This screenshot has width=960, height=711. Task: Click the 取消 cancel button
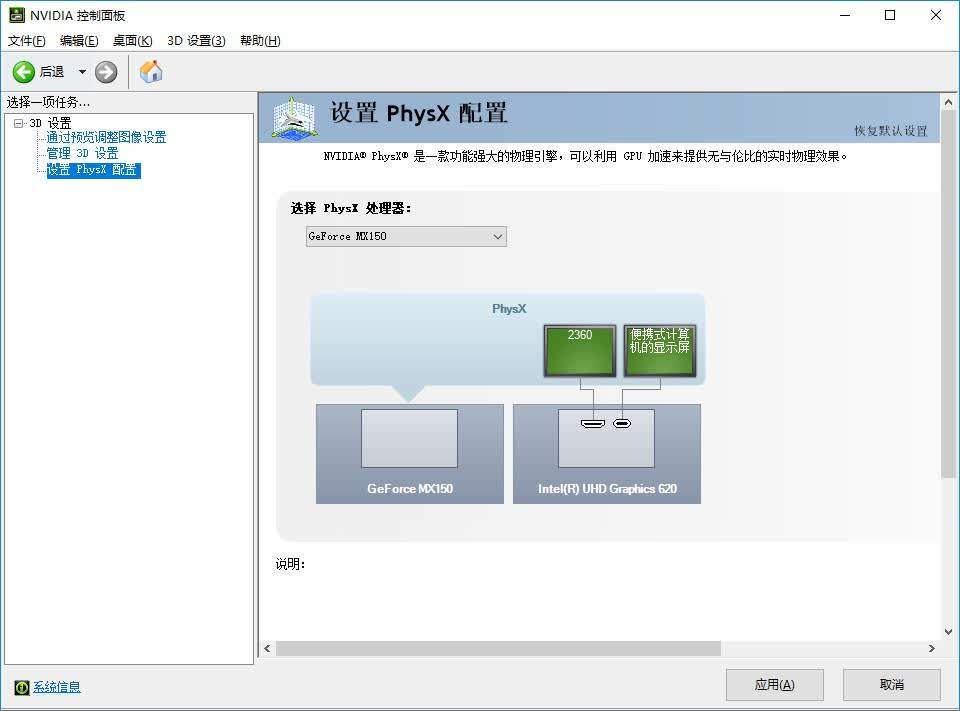click(x=891, y=685)
